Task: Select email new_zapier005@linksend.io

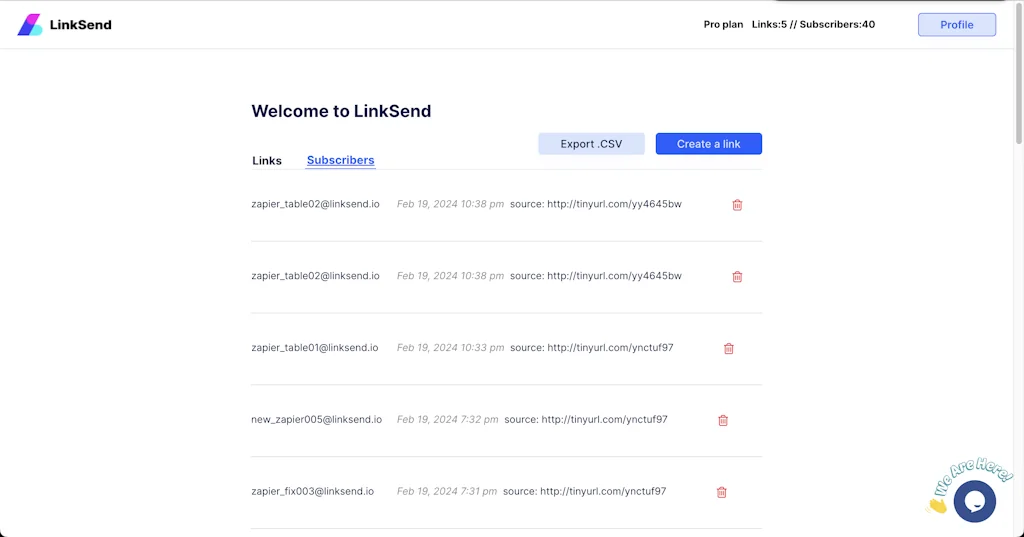Action: point(317,419)
